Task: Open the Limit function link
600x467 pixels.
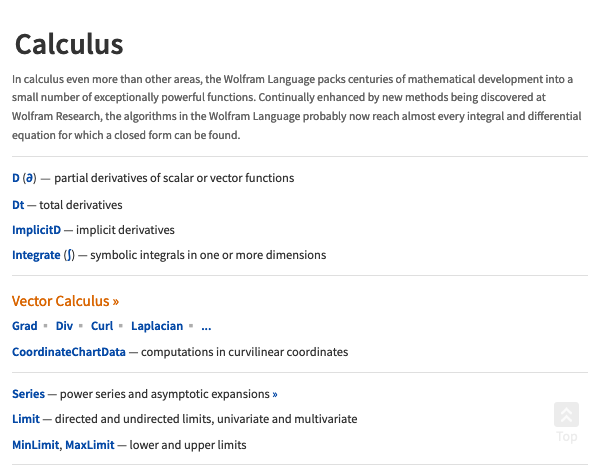Action: tap(26, 419)
